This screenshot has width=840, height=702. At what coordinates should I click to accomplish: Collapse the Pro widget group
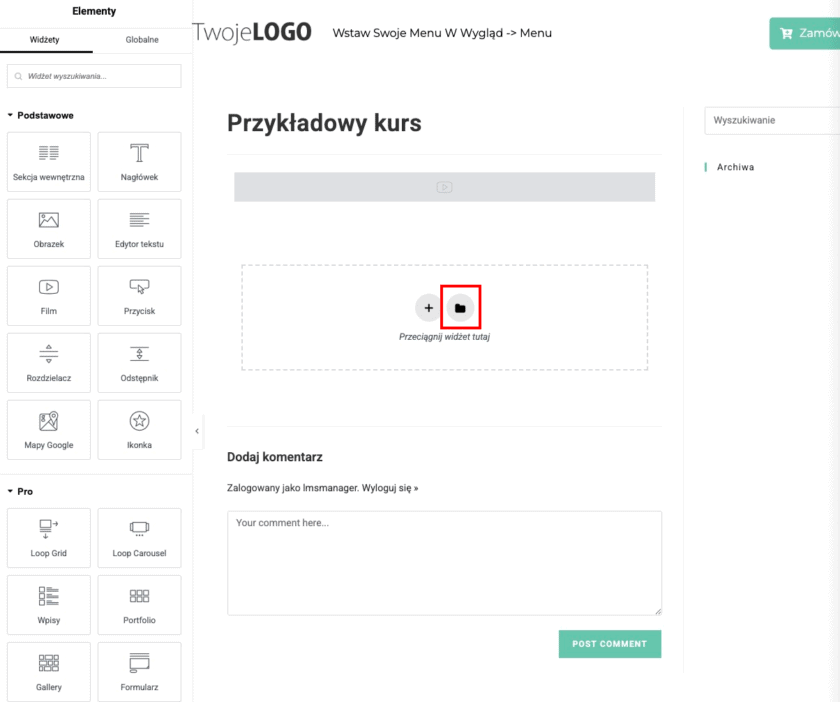click(x=22, y=491)
